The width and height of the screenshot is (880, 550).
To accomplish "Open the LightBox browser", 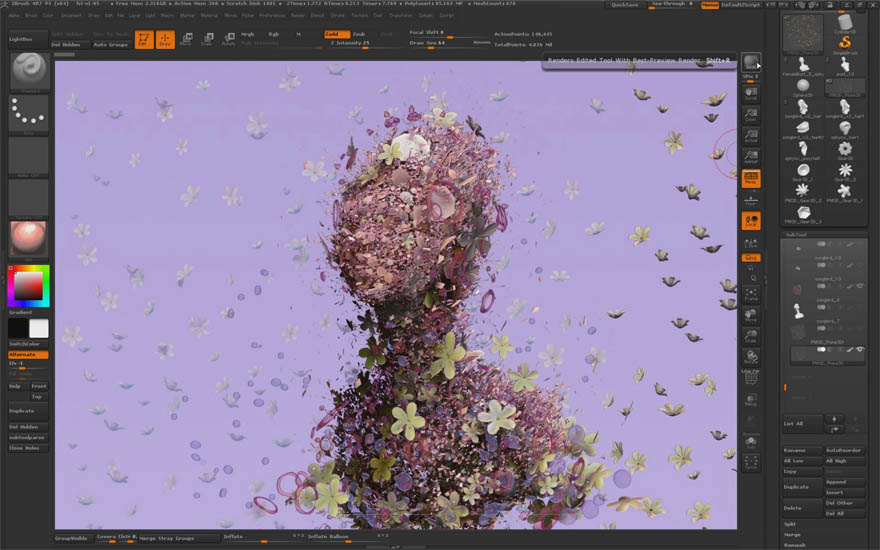I will point(28,39).
